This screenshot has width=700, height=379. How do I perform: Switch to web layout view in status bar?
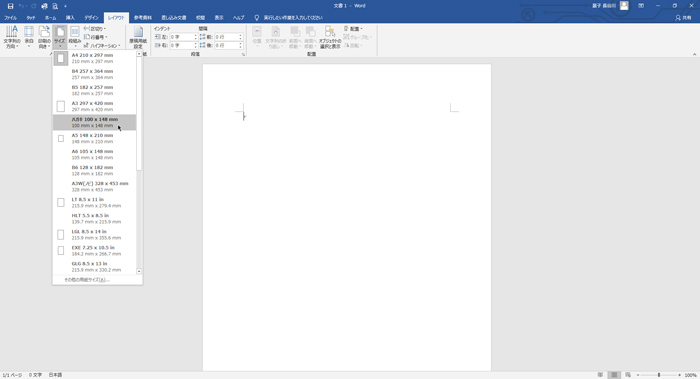point(628,375)
